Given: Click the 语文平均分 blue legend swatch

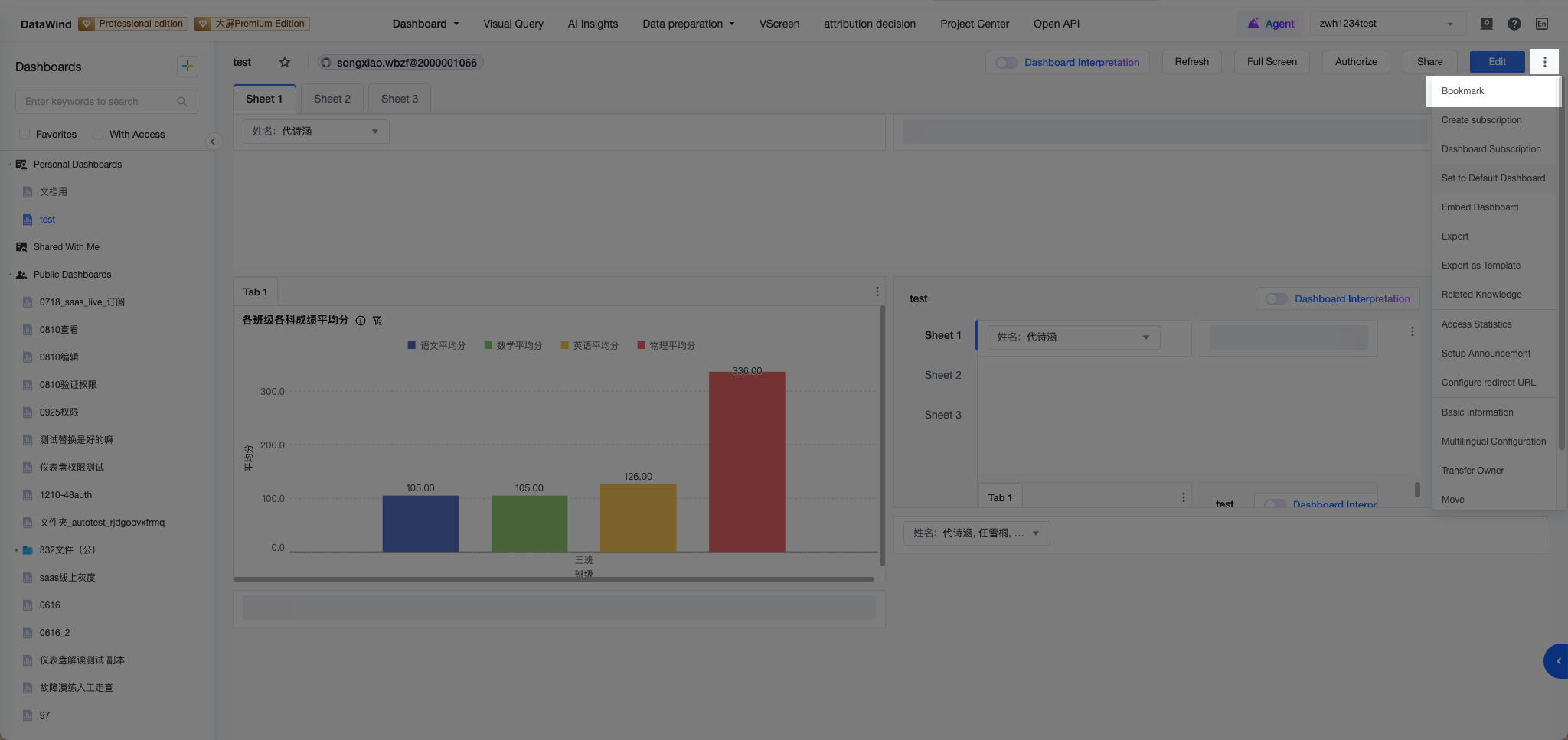Looking at the screenshot, I should click(412, 346).
